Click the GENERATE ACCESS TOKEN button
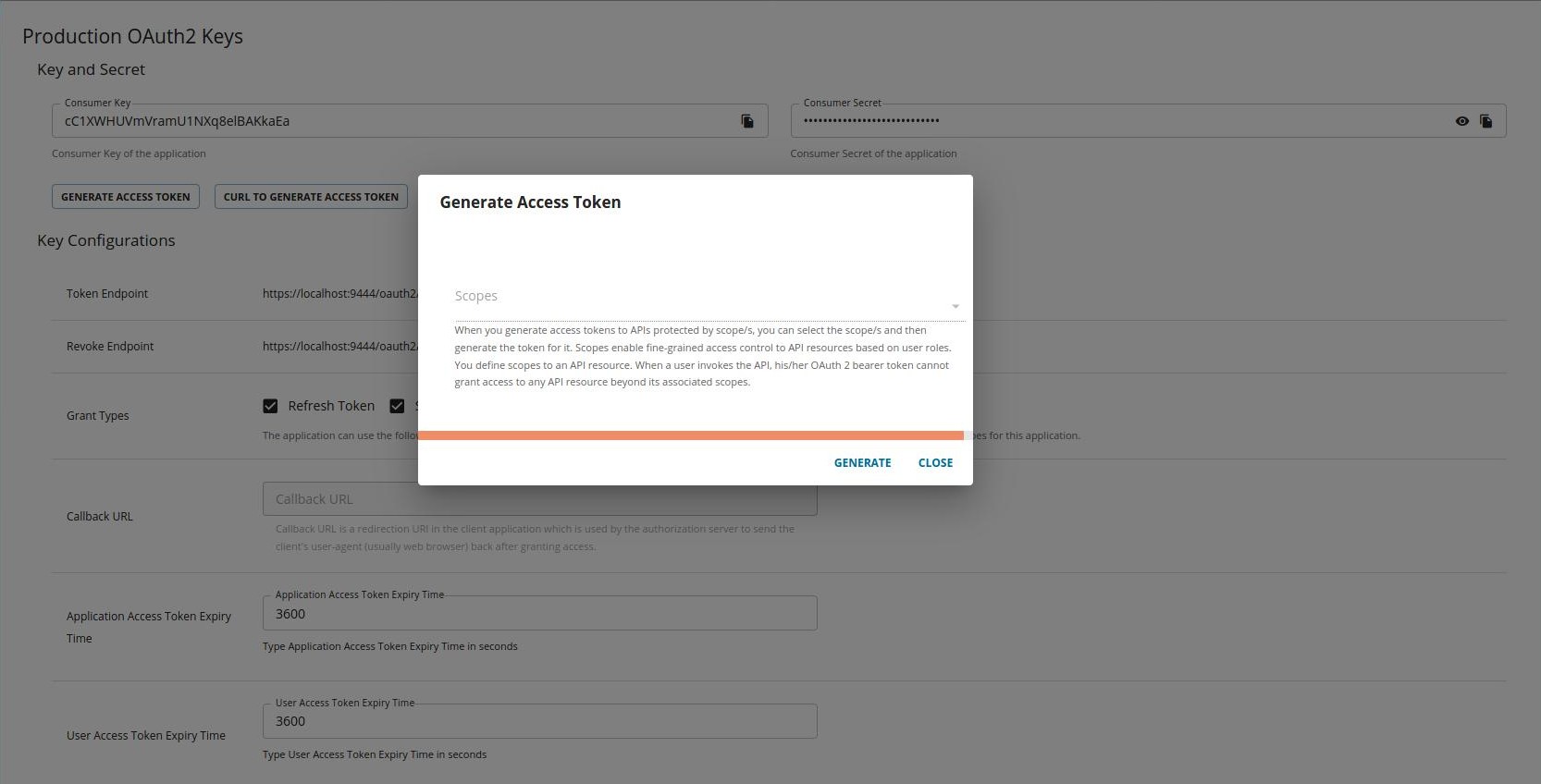Screen dimensions: 1541x784 [126, 197]
